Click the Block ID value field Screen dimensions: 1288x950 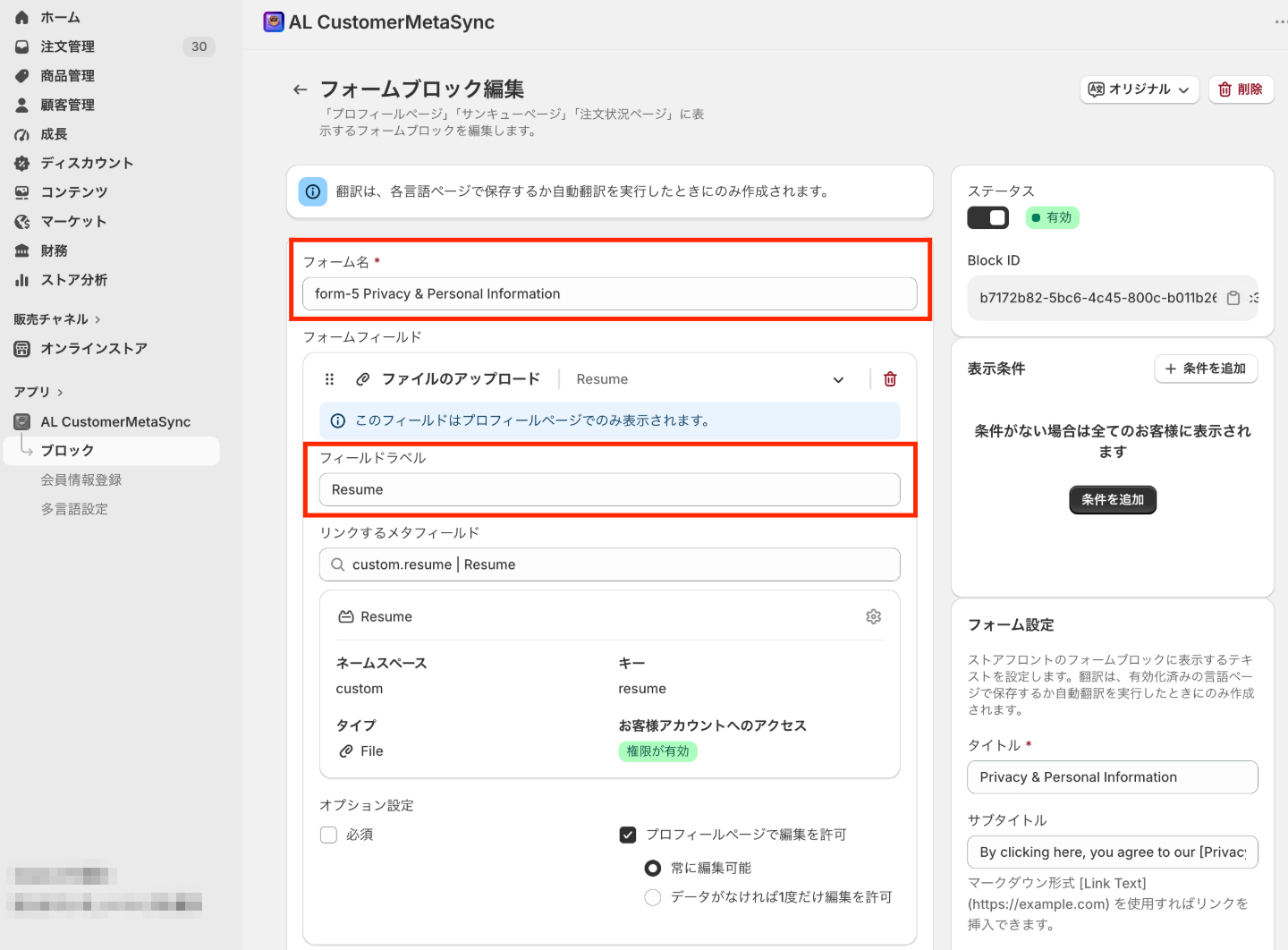[x=1113, y=298]
